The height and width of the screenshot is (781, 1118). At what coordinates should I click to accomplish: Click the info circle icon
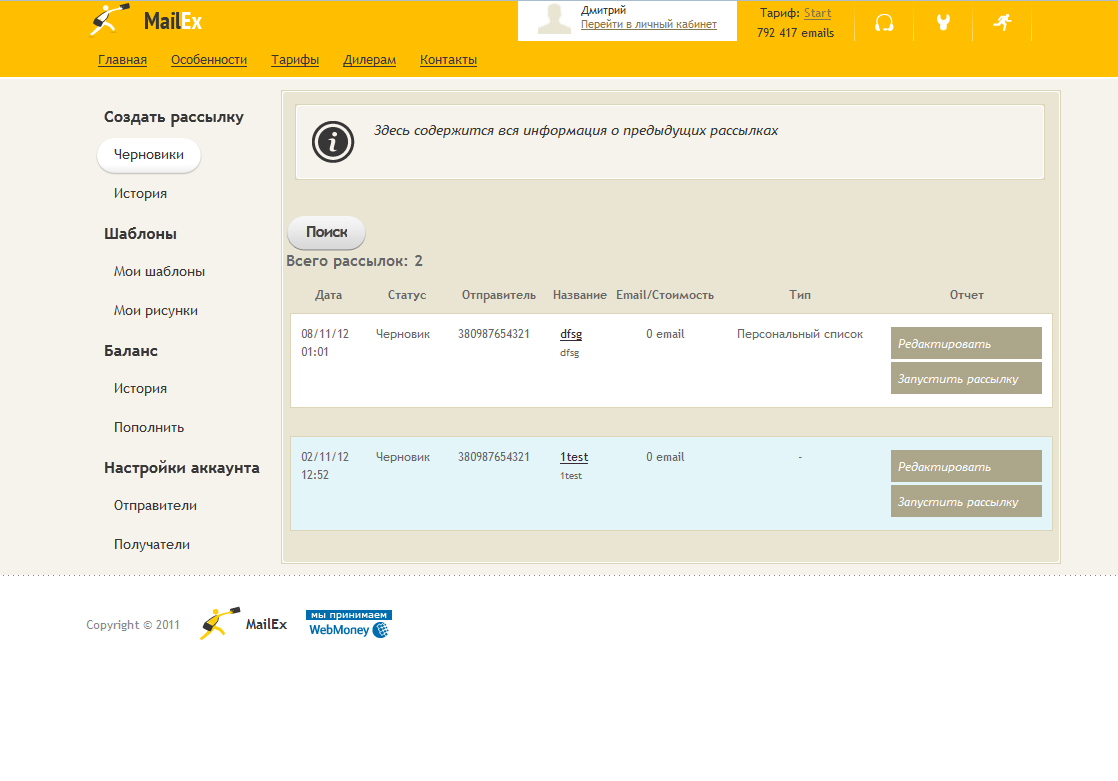[333, 142]
